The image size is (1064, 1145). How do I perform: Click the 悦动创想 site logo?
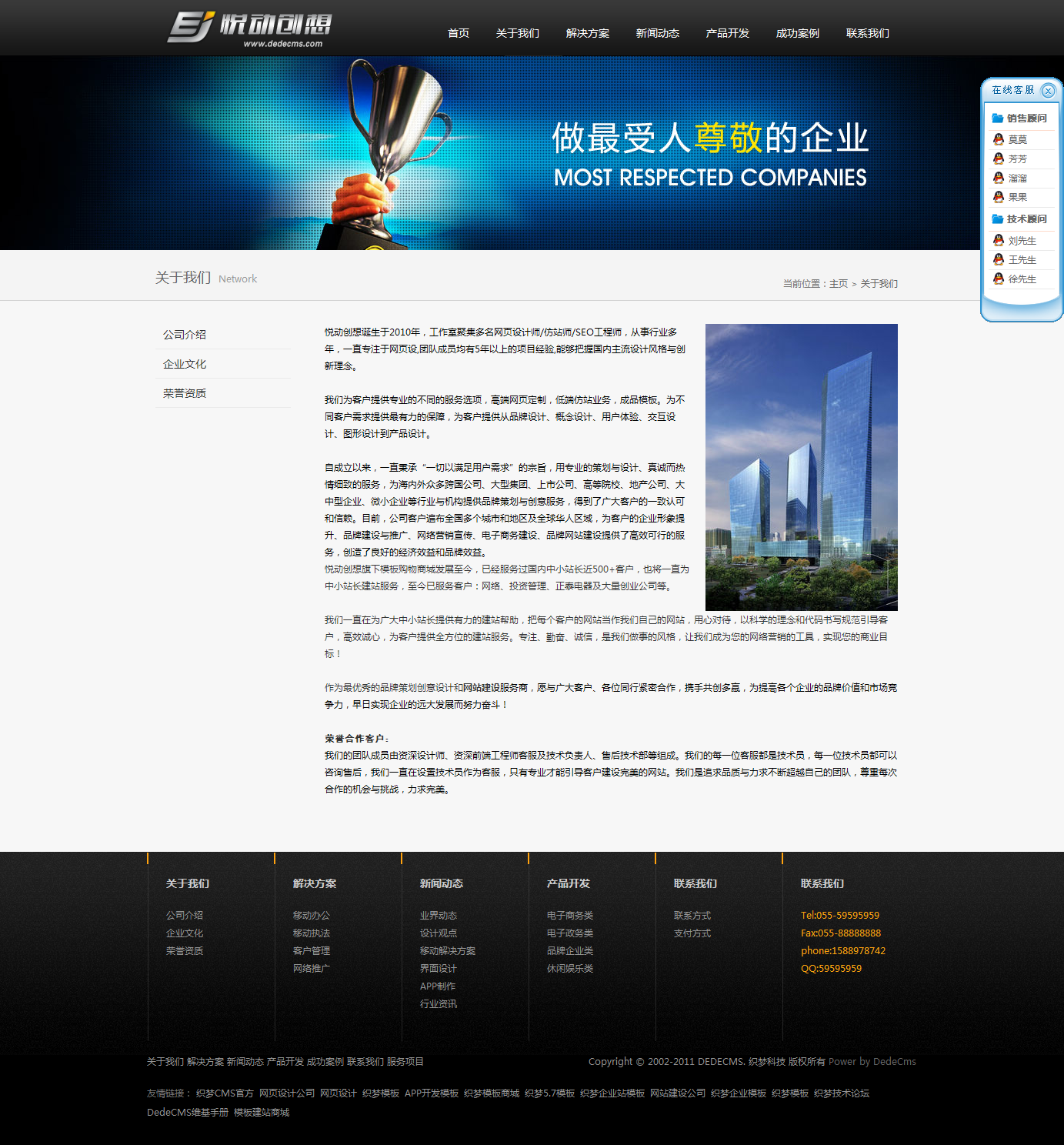tap(249, 28)
